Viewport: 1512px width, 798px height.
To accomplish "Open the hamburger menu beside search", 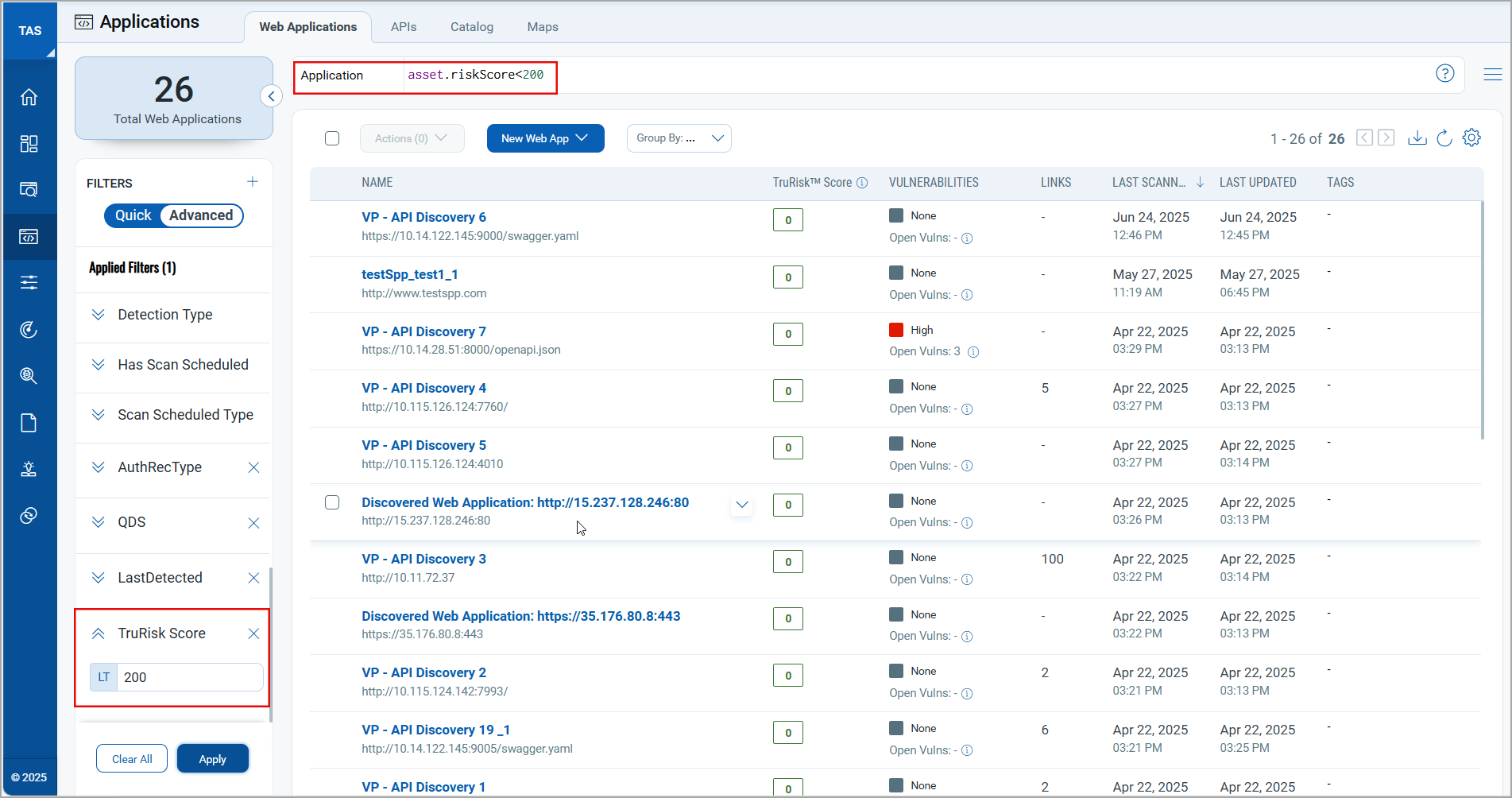I will click(1493, 74).
